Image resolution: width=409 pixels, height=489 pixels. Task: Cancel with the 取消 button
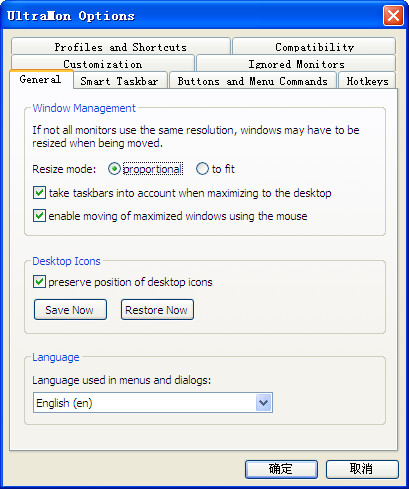(x=362, y=469)
